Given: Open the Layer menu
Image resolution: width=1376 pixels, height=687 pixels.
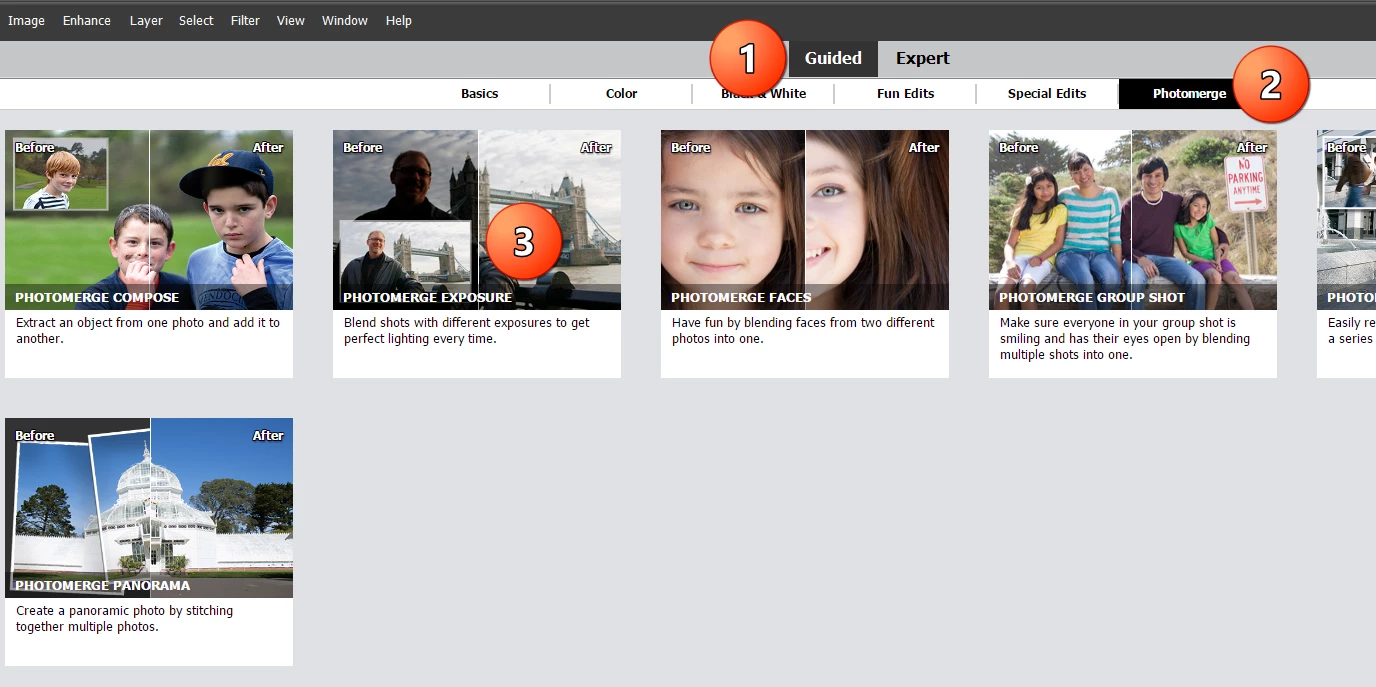Looking at the screenshot, I should point(146,20).
